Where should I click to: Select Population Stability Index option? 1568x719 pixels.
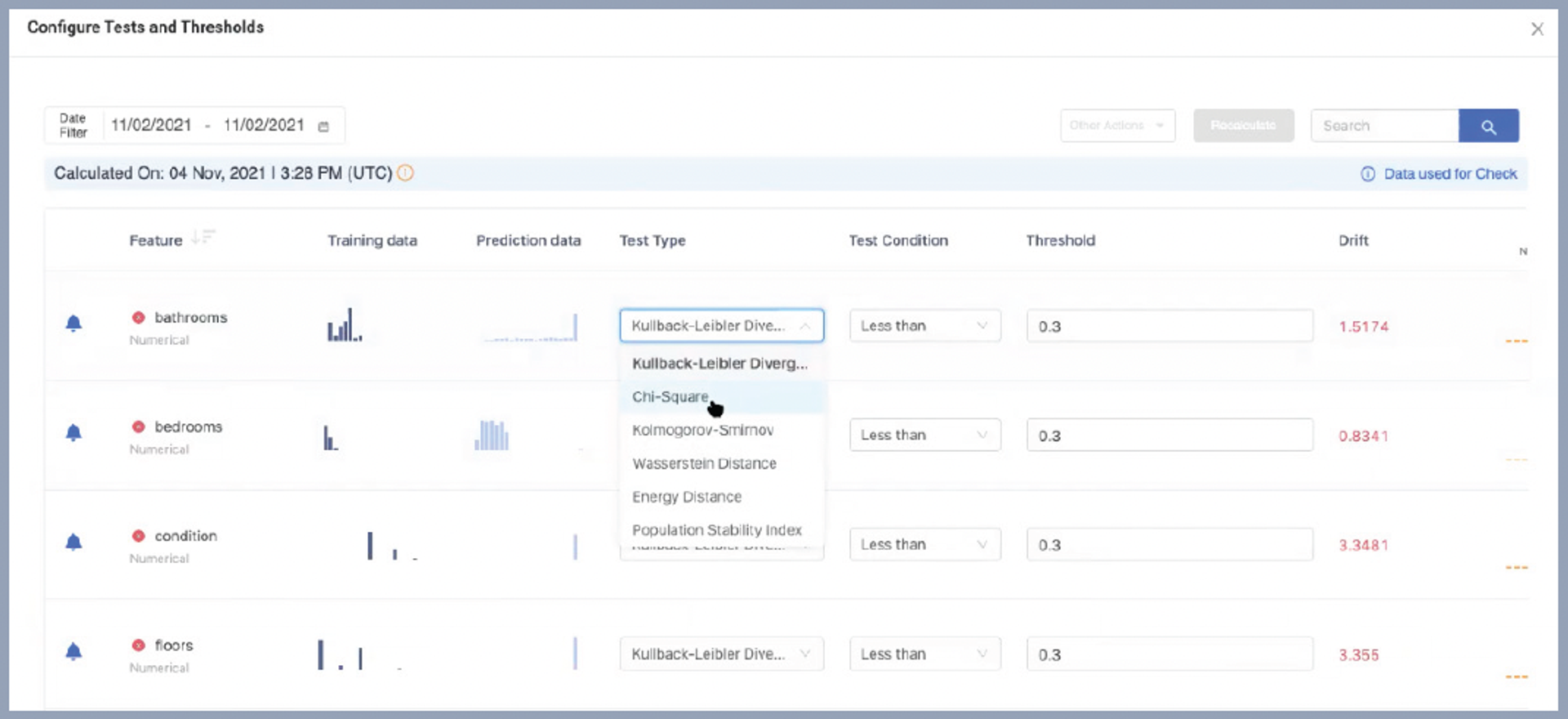pos(722,530)
